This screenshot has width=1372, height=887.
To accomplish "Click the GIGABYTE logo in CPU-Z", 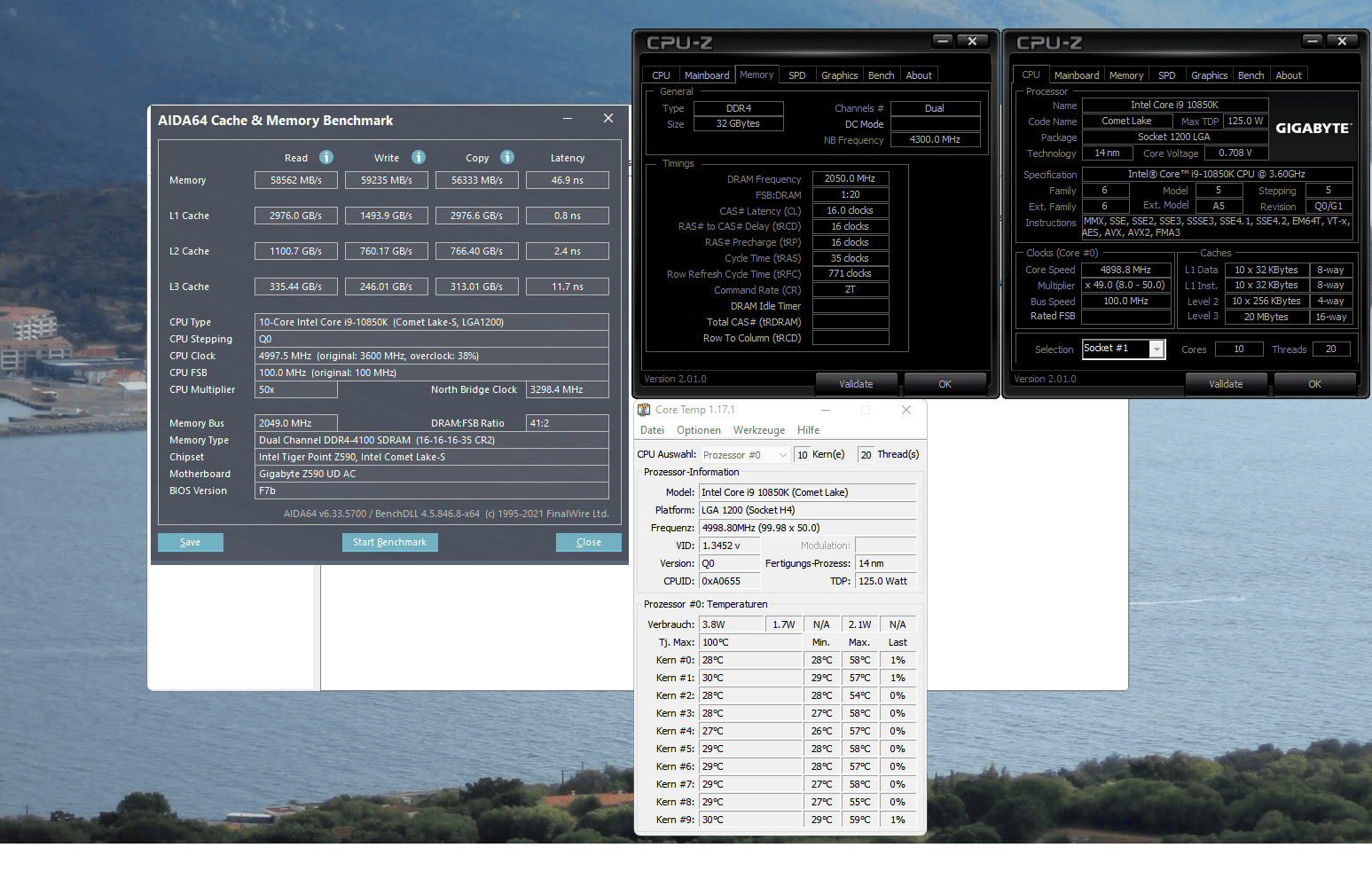I will [x=1313, y=129].
